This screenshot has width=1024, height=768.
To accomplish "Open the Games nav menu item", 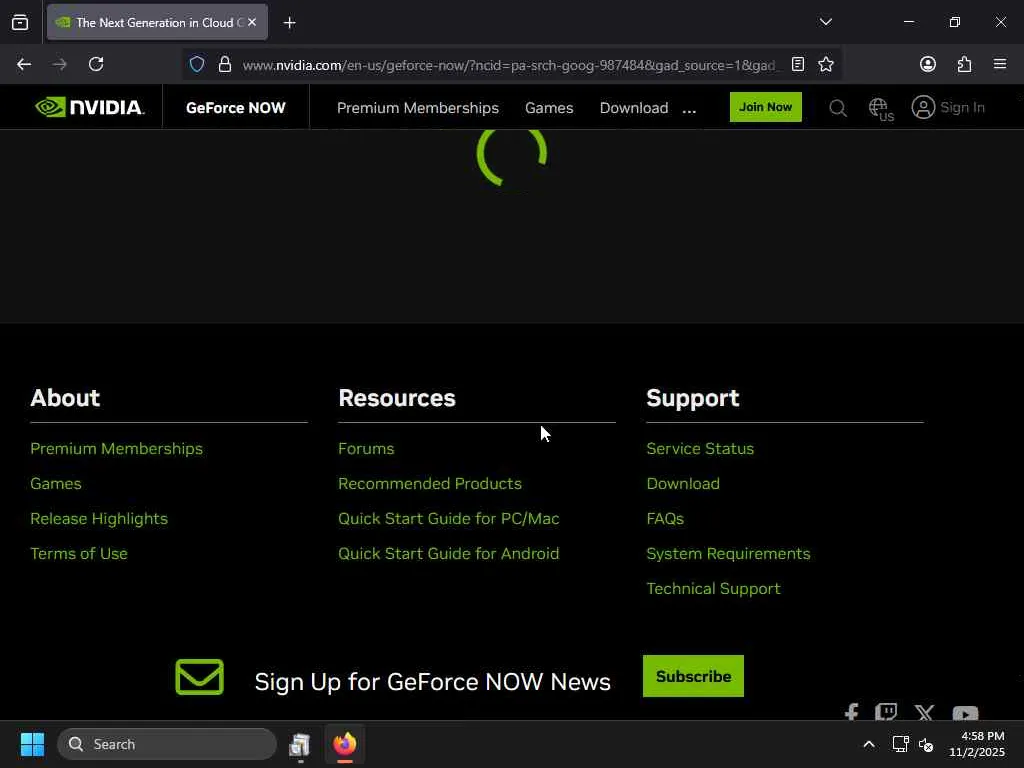I will (x=549, y=108).
